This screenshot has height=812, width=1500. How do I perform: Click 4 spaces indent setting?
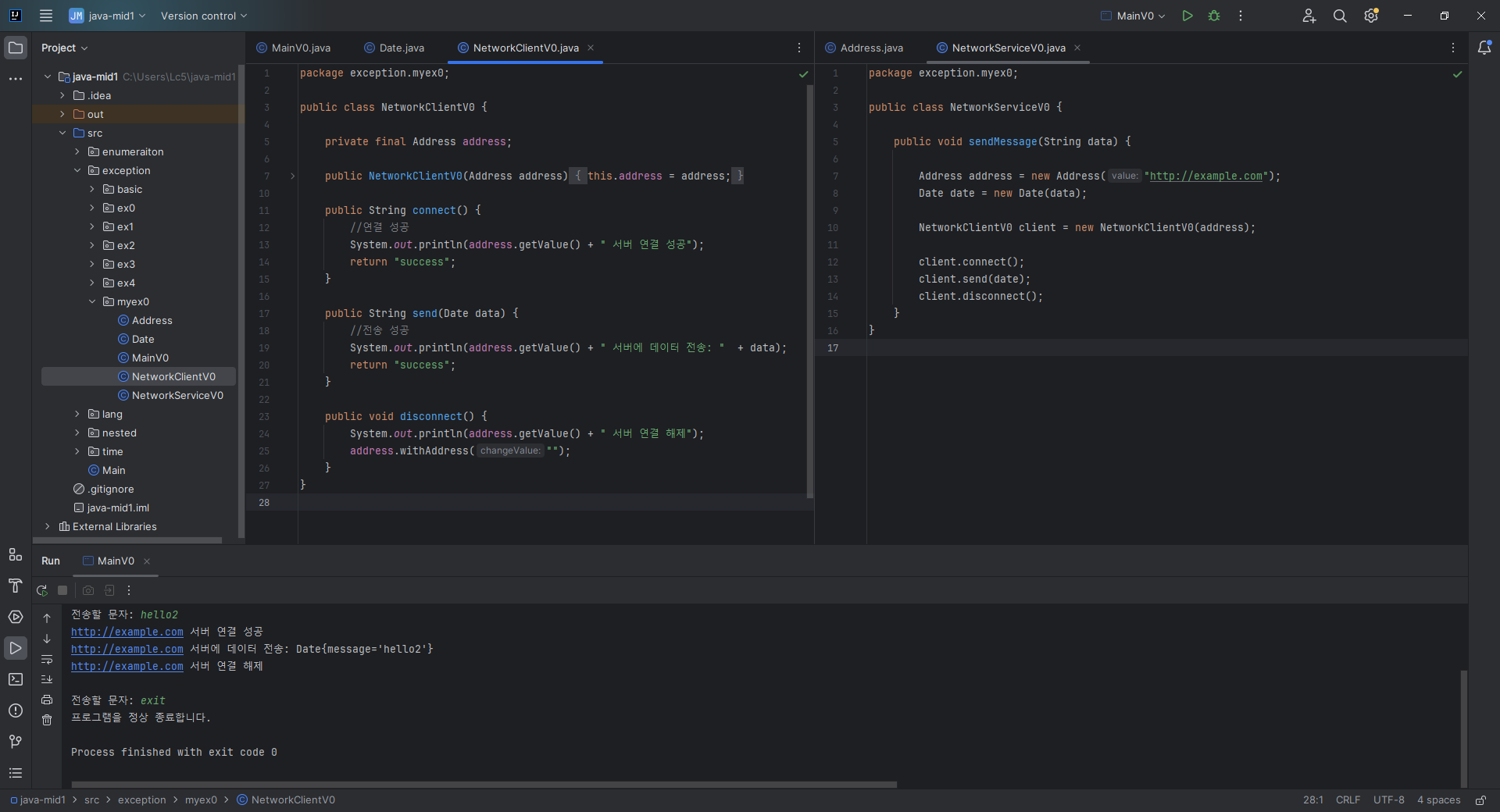pos(1438,800)
